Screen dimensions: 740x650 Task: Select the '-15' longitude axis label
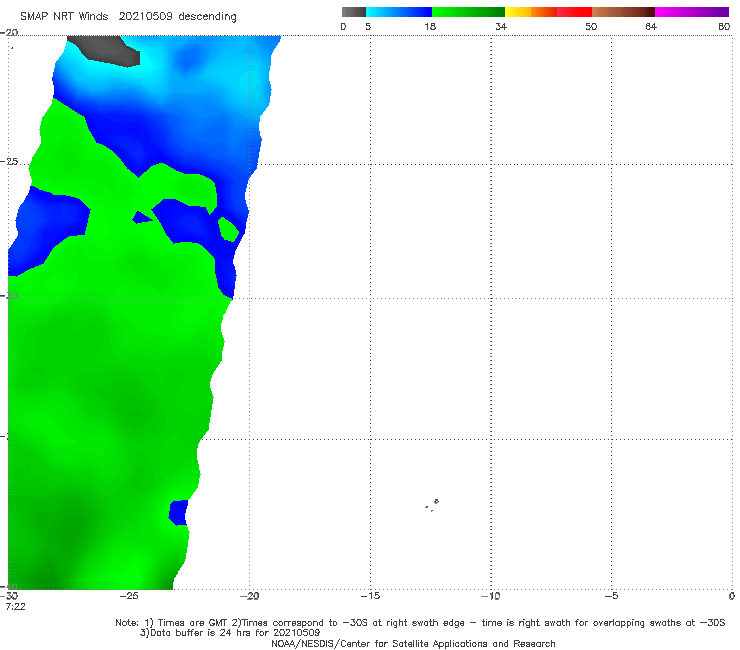click(x=370, y=596)
